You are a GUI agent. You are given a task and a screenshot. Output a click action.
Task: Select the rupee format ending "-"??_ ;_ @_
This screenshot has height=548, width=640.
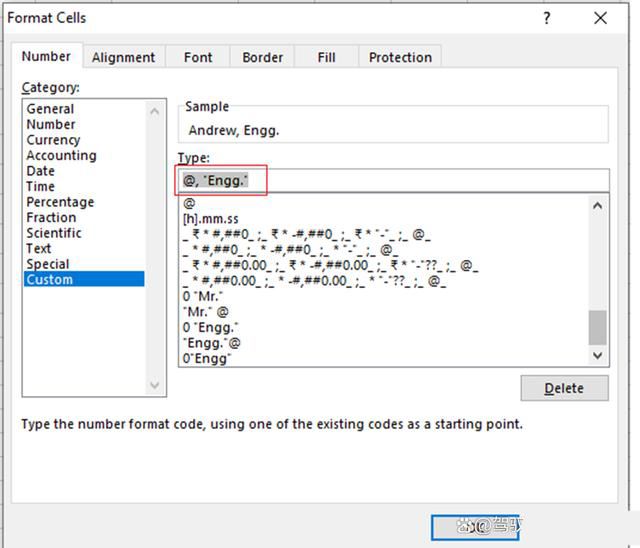pyautogui.click(x=384, y=265)
